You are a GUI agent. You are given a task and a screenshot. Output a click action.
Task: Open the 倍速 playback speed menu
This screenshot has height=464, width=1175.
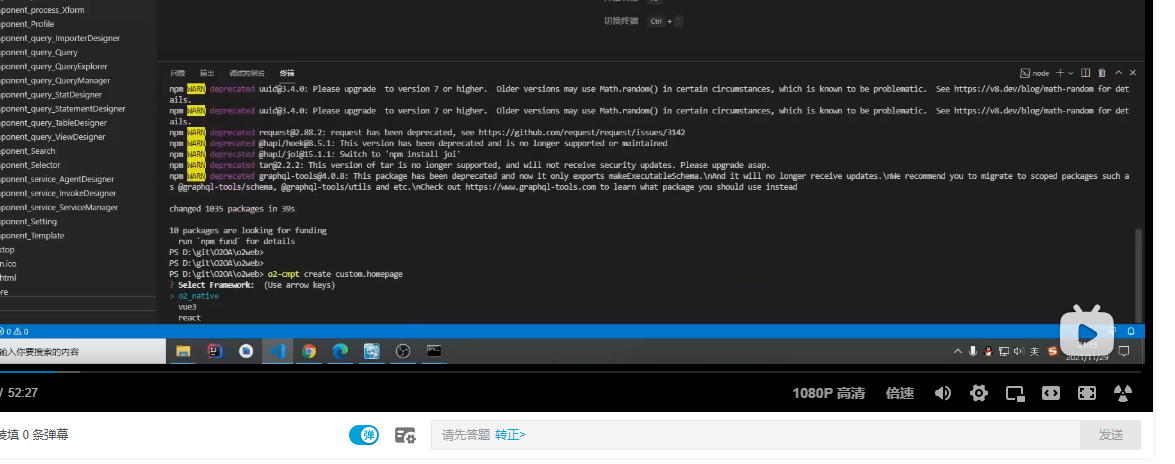click(899, 393)
